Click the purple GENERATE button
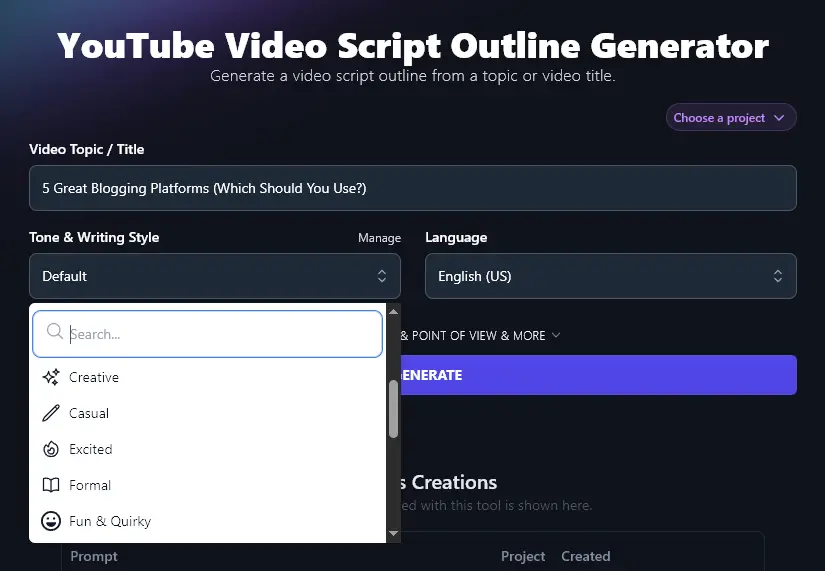This screenshot has height=571, width=825. tap(599, 375)
